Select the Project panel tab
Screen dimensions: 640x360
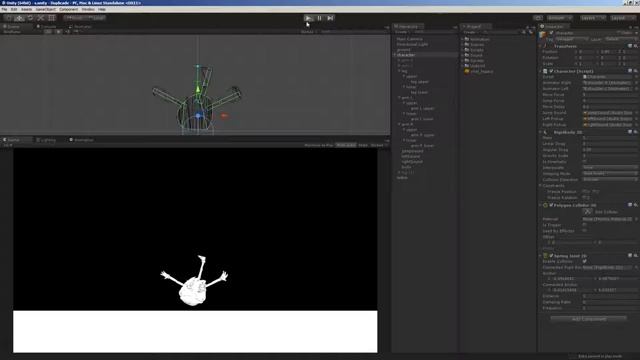[476, 27]
